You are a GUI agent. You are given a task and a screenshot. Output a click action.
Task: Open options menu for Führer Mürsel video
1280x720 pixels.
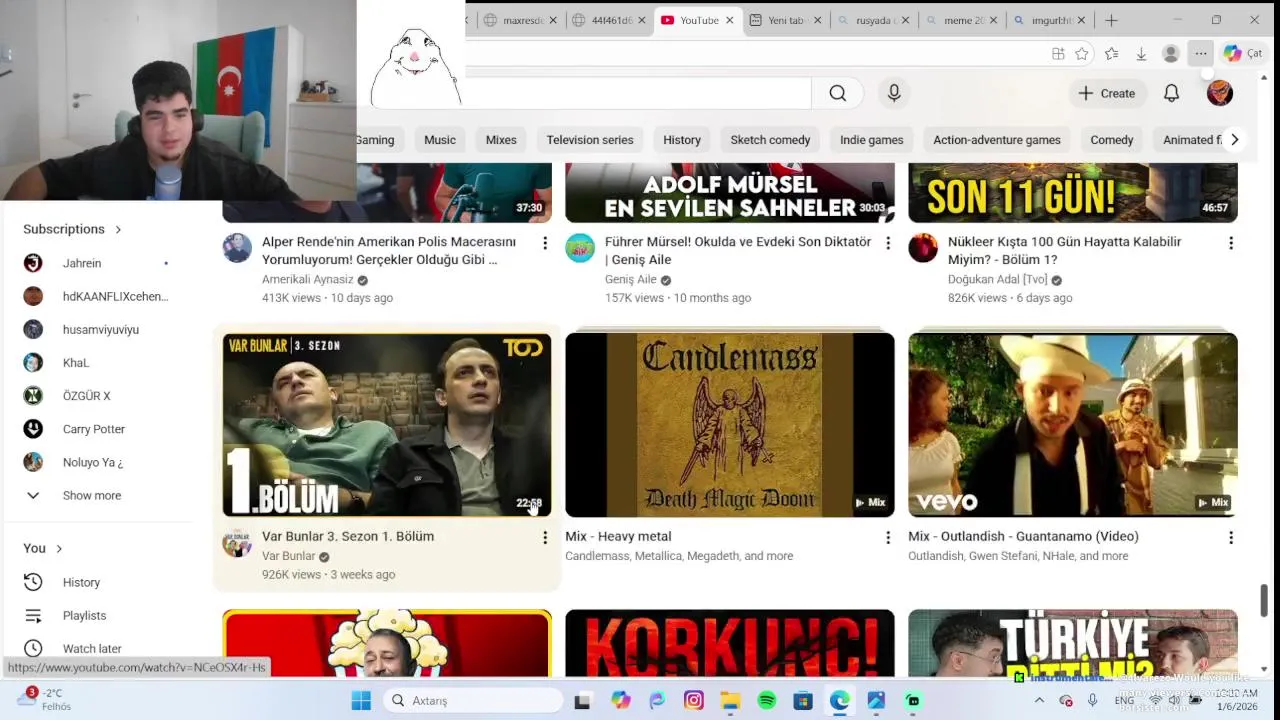click(x=887, y=243)
